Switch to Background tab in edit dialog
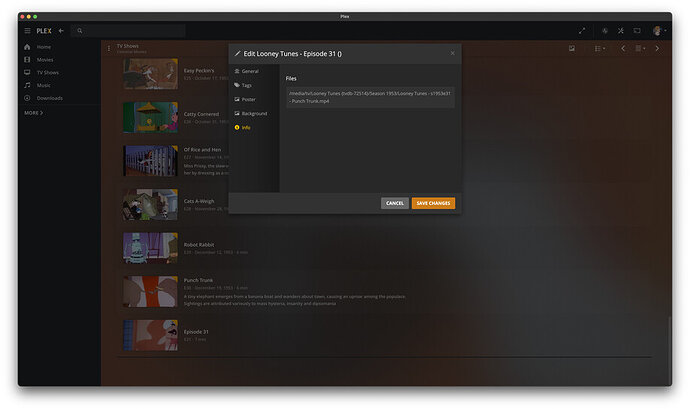The image size is (690, 409). (x=253, y=114)
